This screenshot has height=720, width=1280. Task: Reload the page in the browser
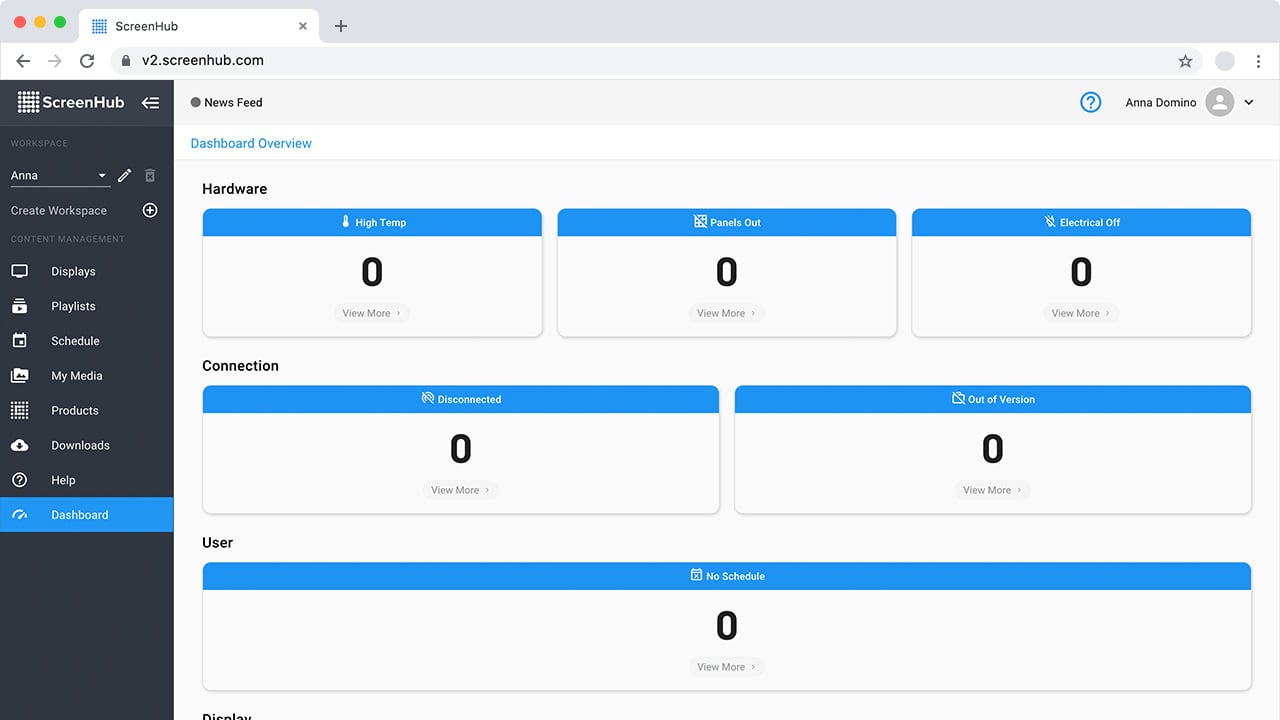click(x=87, y=61)
